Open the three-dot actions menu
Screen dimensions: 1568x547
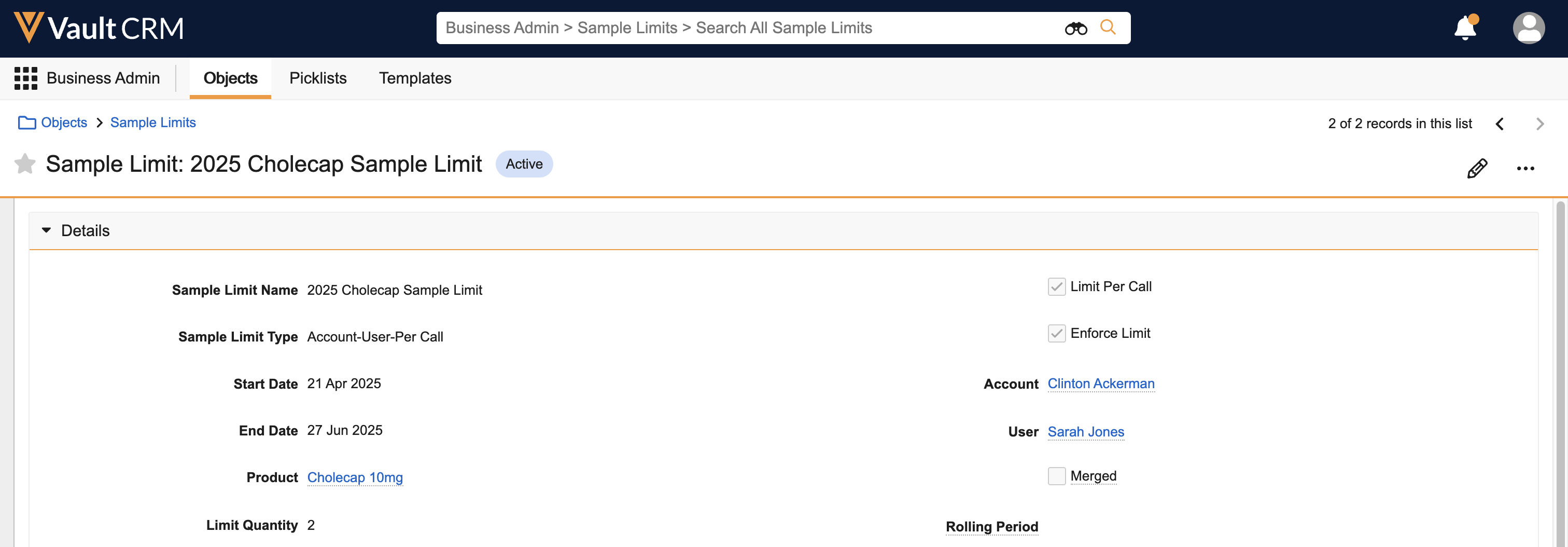point(1525,169)
